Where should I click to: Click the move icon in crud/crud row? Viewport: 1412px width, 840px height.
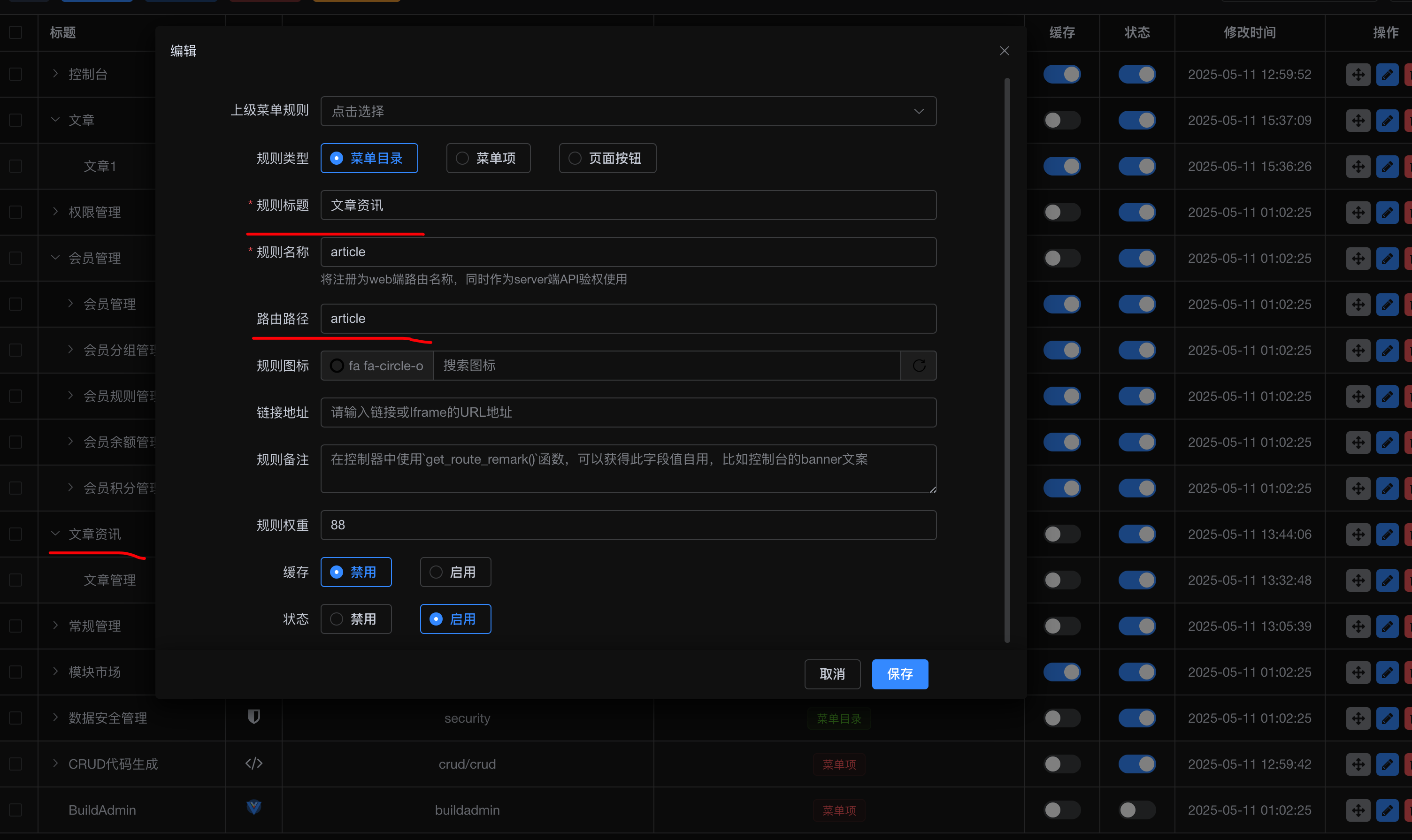pyautogui.click(x=1358, y=764)
